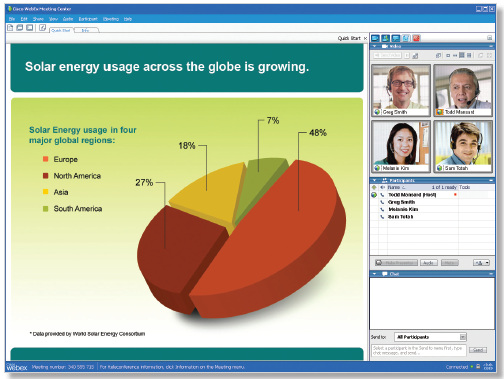This screenshot has height=379, width=504.
Task: Click the chat message input field
Action: (419, 350)
